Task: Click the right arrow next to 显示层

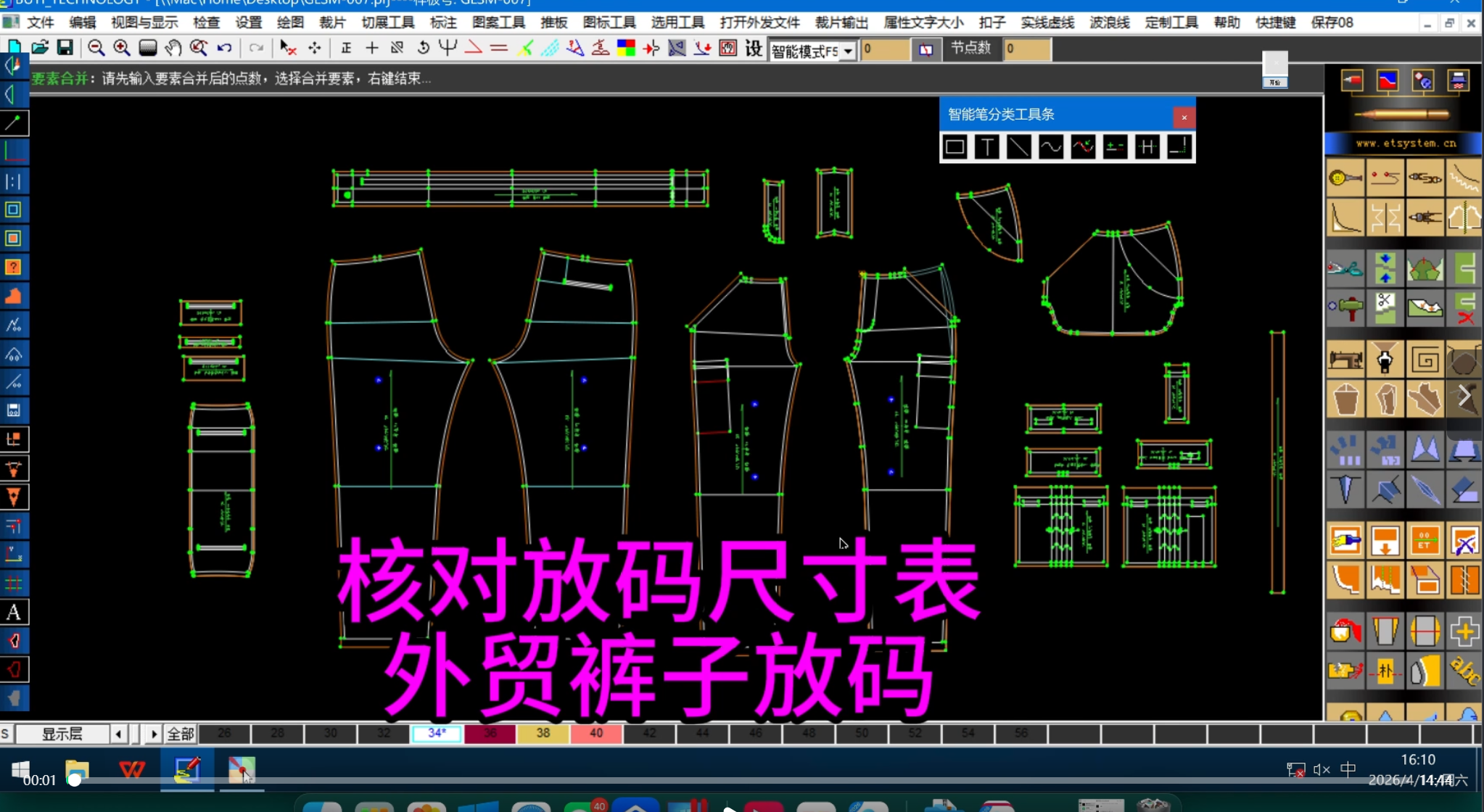Action: tap(154, 733)
